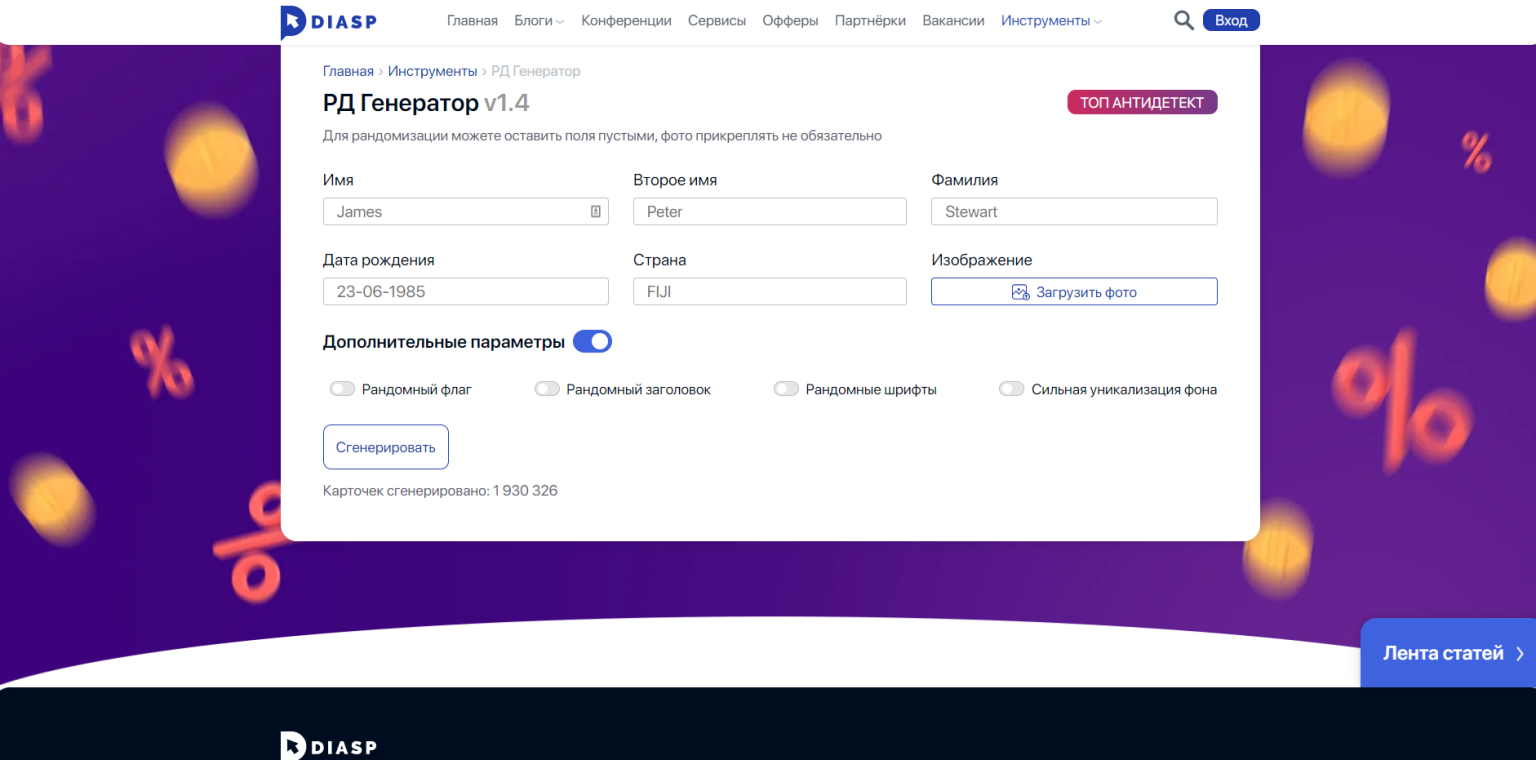Open Офферы menu item
The width and height of the screenshot is (1536, 760).
click(790, 21)
